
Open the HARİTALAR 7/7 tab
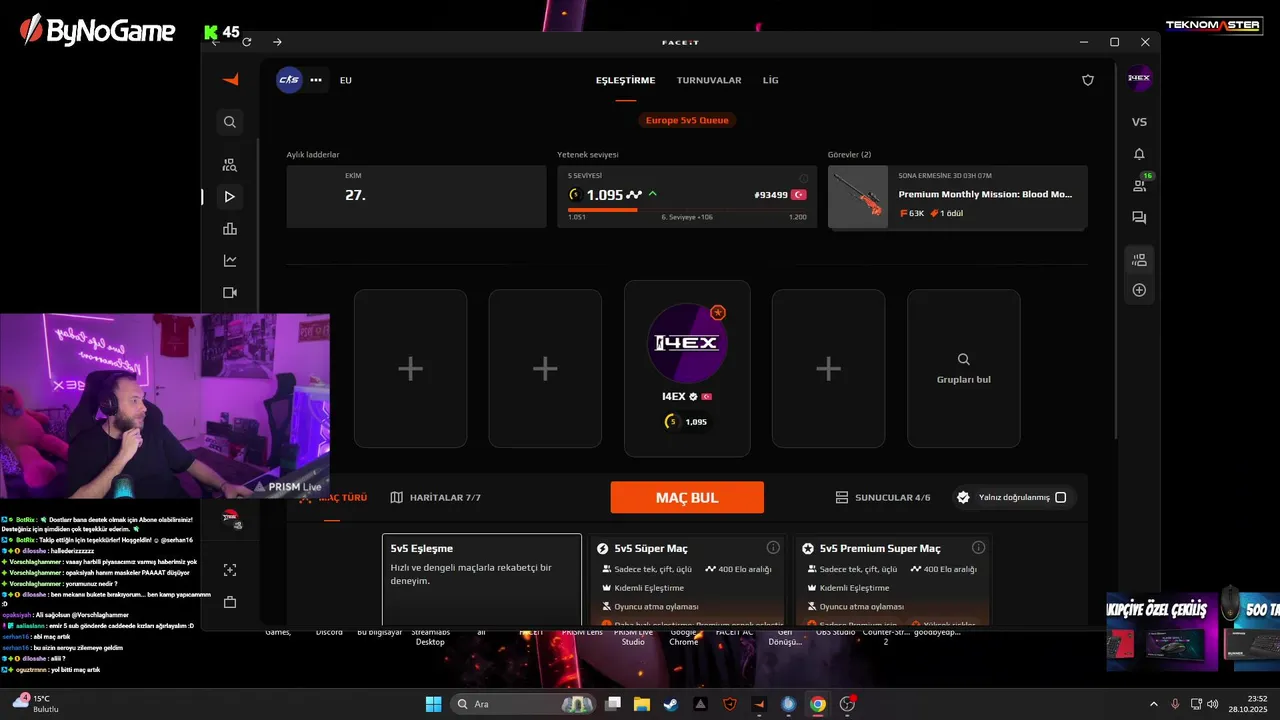pyautogui.click(x=436, y=497)
